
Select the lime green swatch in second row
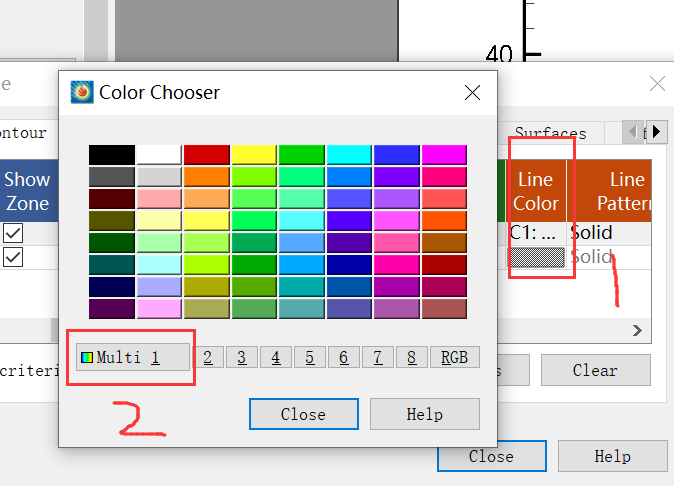254,177
